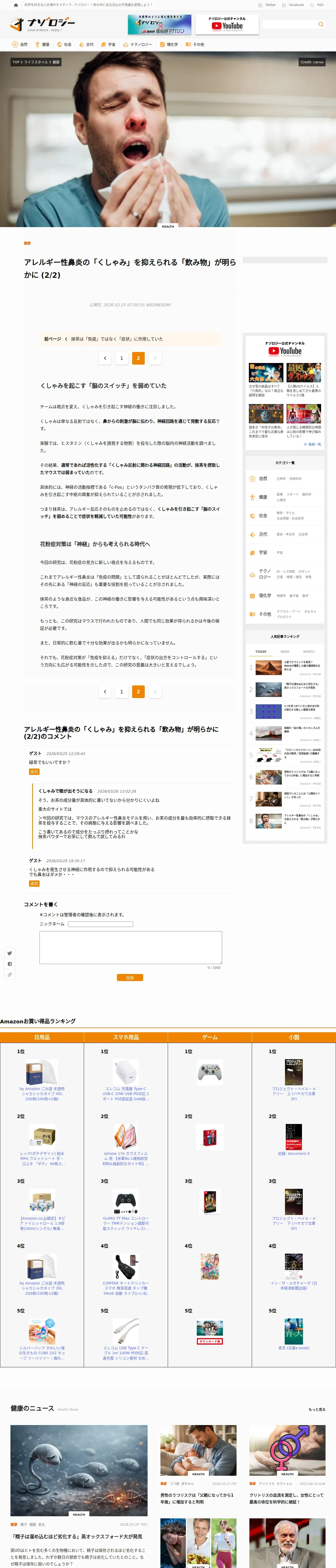Open the large sperm article image in 健康のニュース

coord(79,1471)
